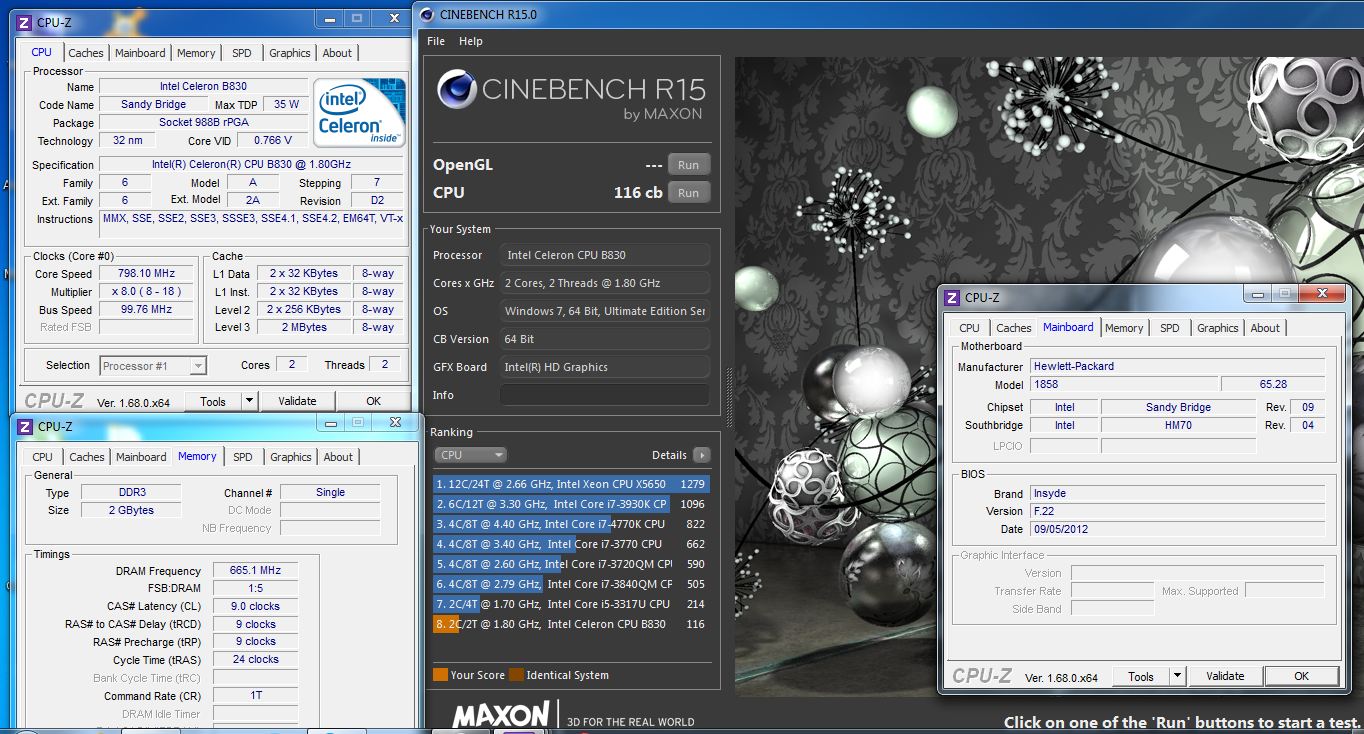Image resolution: width=1364 pixels, height=734 pixels.
Task: Select Mainboard tab in top CPU-Z window
Action: [140, 53]
